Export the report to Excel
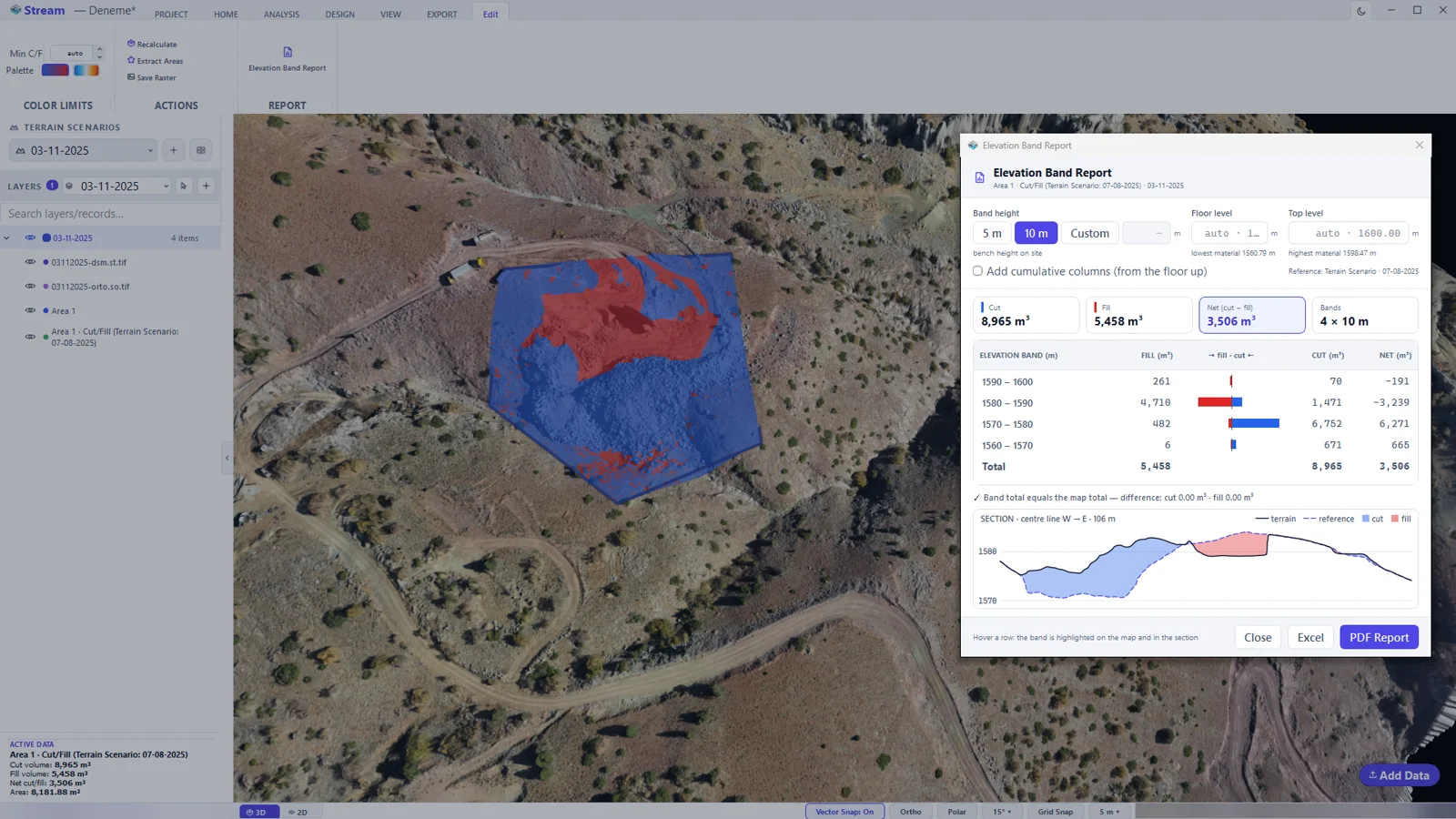This screenshot has width=1456, height=819. tap(1310, 637)
